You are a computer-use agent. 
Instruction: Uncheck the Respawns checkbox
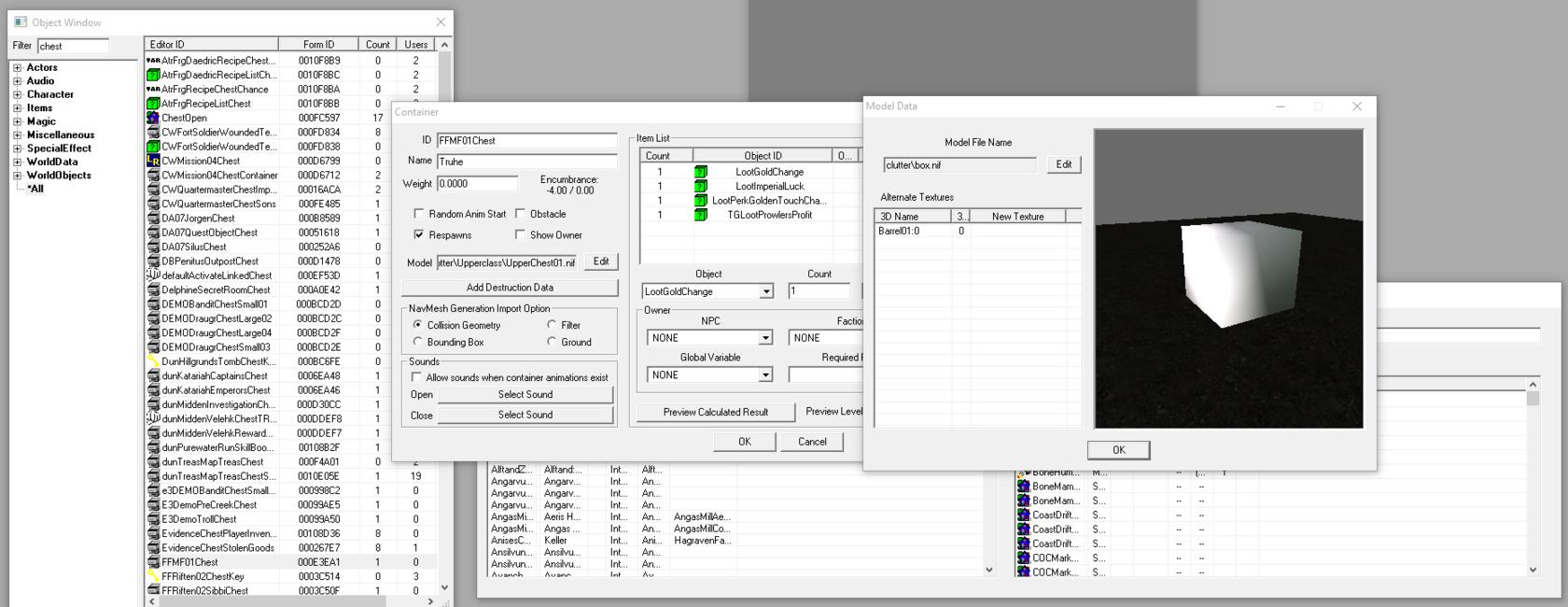(x=419, y=234)
